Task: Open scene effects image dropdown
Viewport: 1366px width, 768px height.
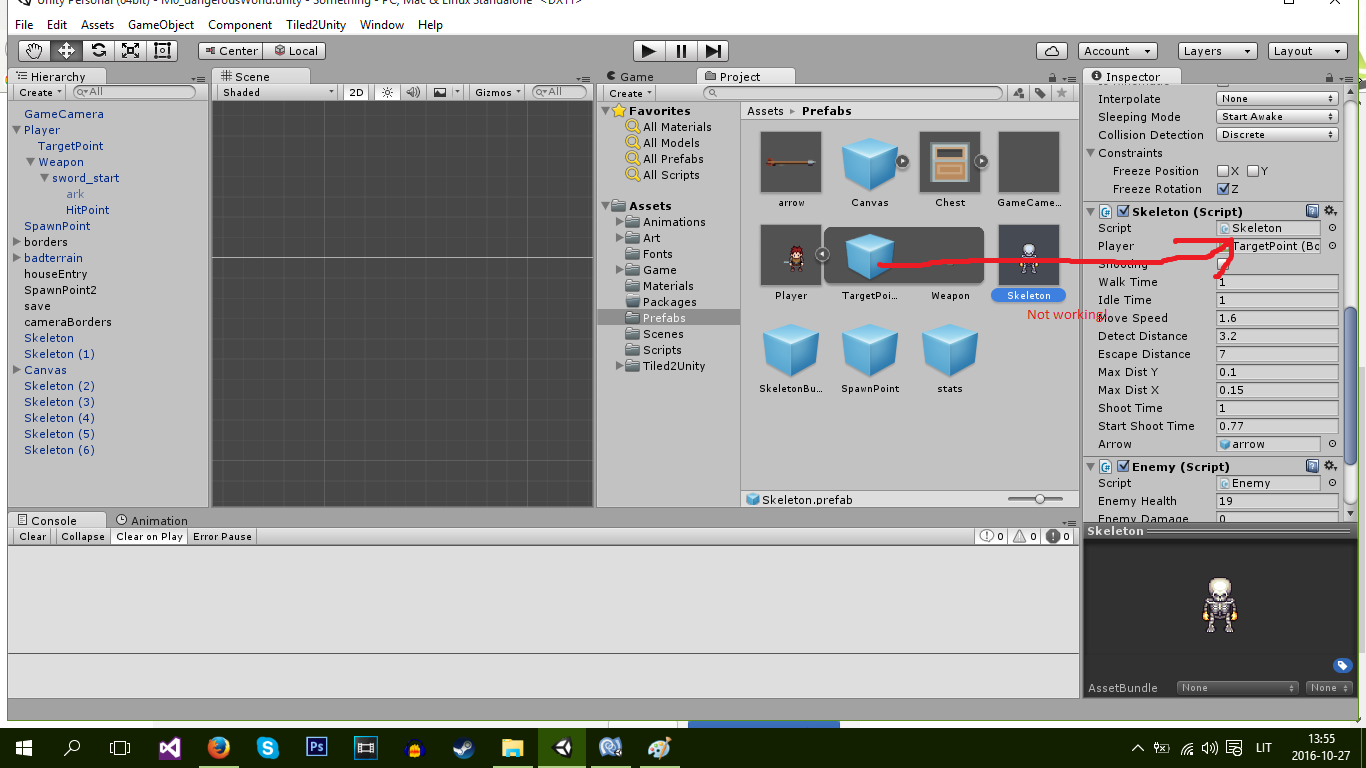Action: coord(445,92)
